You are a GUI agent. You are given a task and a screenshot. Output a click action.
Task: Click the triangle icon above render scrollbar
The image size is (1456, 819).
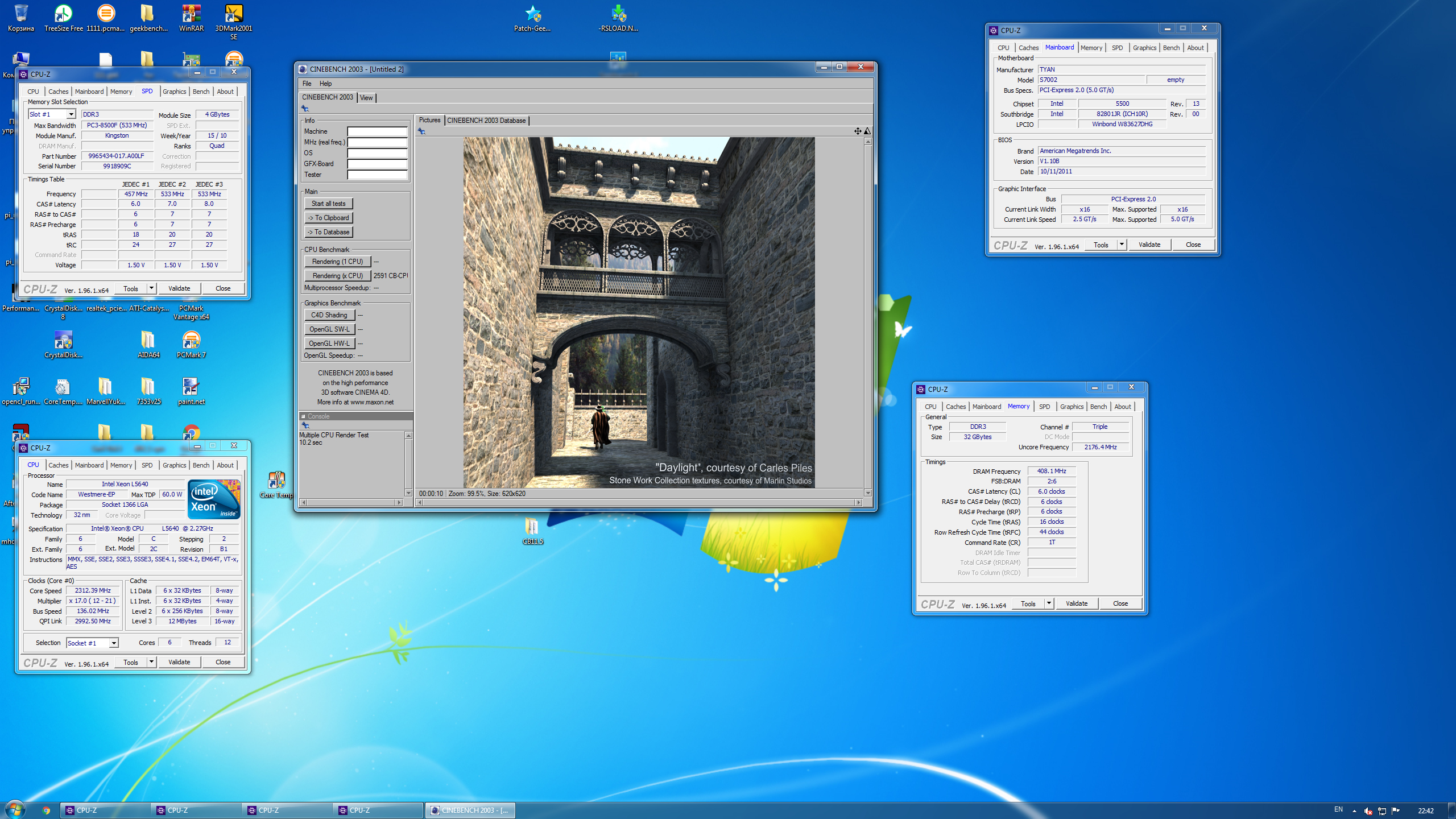point(867,131)
